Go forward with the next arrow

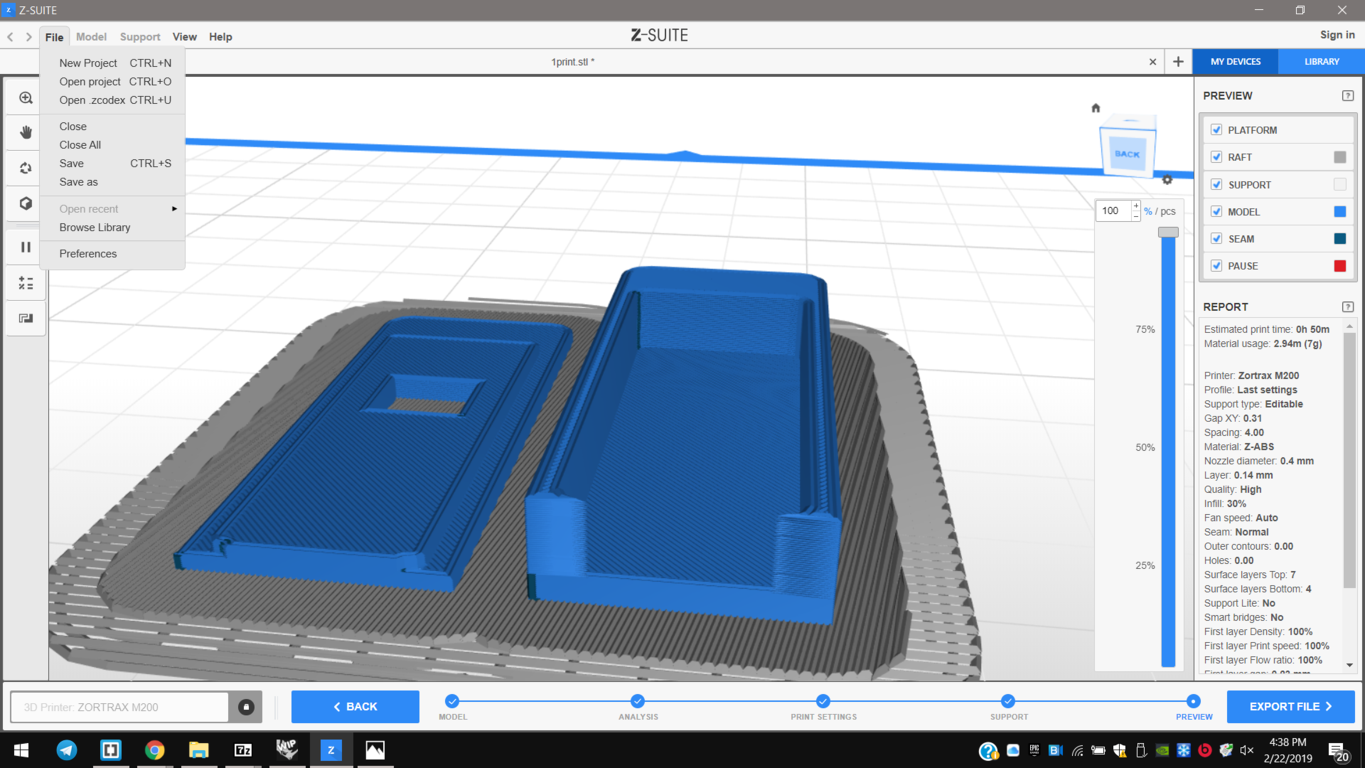29,37
